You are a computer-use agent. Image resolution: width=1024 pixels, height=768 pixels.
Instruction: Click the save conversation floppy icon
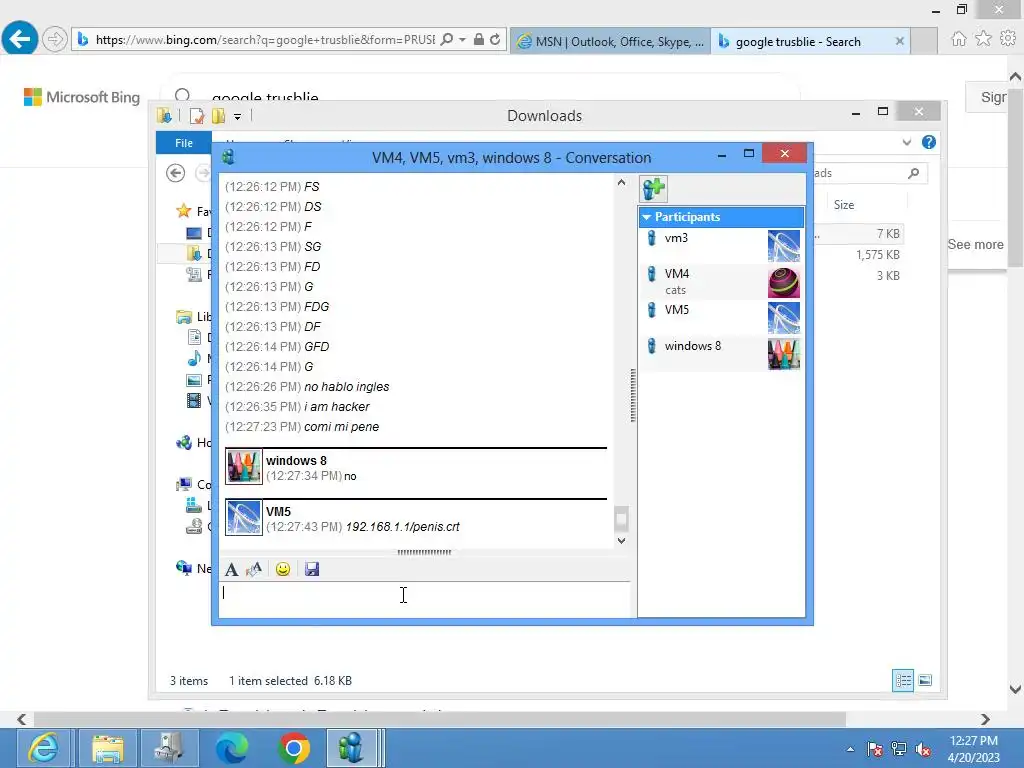tap(312, 569)
